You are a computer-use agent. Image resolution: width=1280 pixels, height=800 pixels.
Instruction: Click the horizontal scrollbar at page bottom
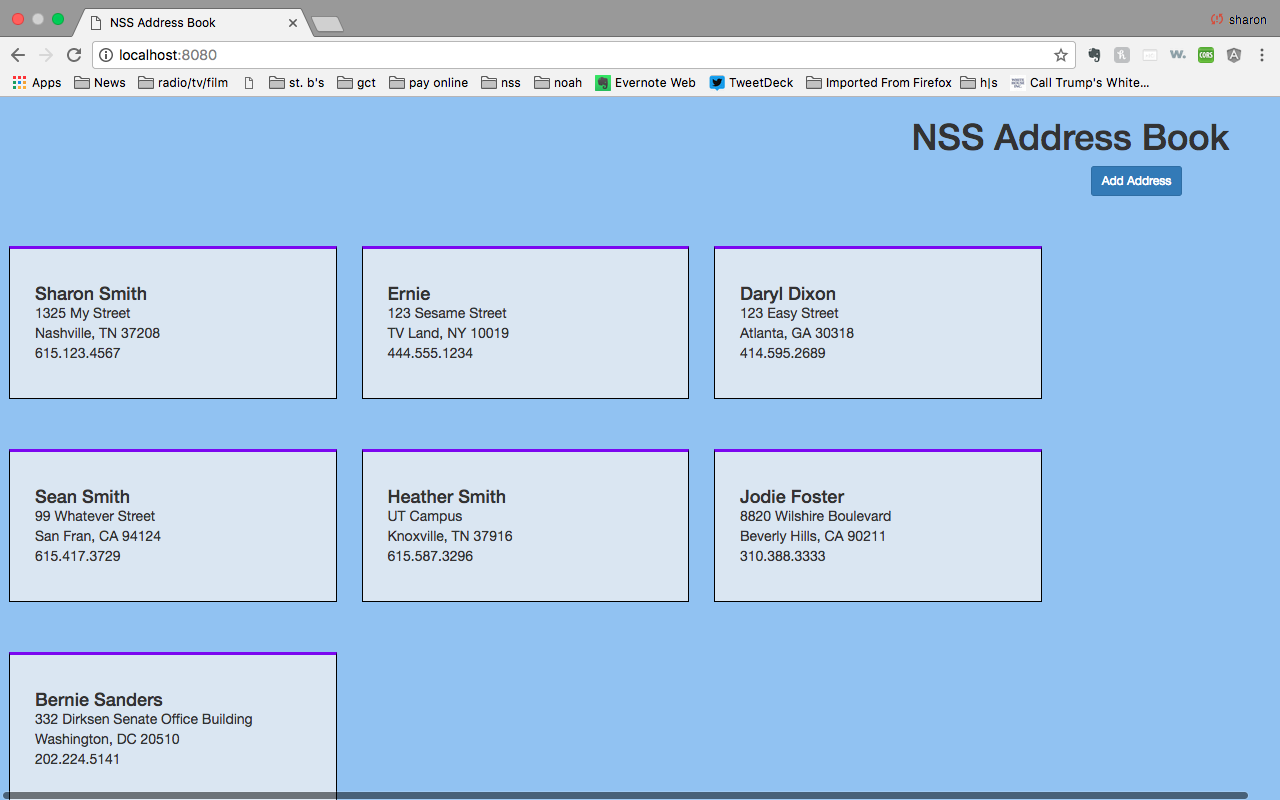coord(640,794)
